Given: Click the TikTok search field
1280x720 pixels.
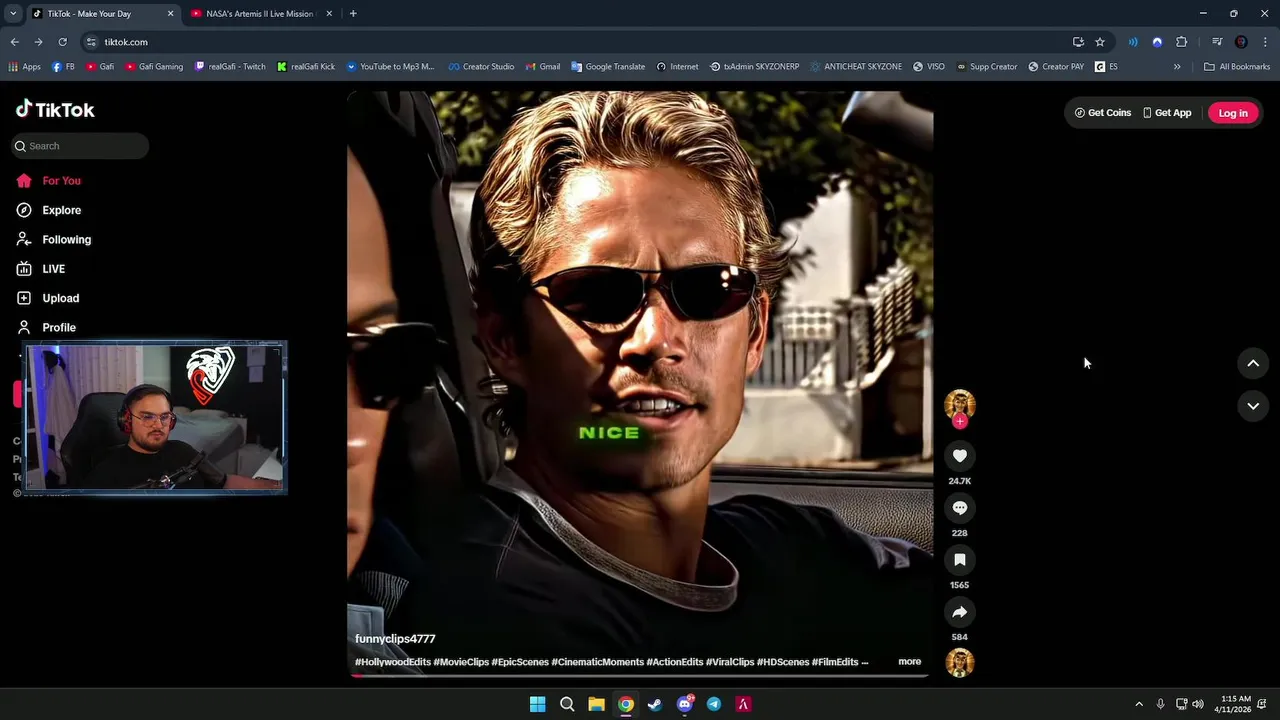Looking at the screenshot, I should pyautogui.click(x=80, y=146).
